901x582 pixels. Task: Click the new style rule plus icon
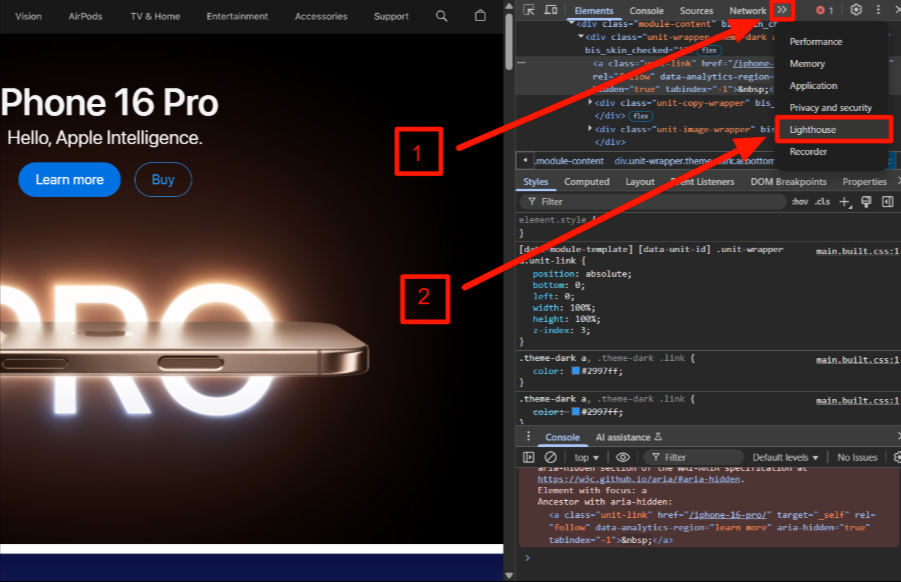[845, 202]
